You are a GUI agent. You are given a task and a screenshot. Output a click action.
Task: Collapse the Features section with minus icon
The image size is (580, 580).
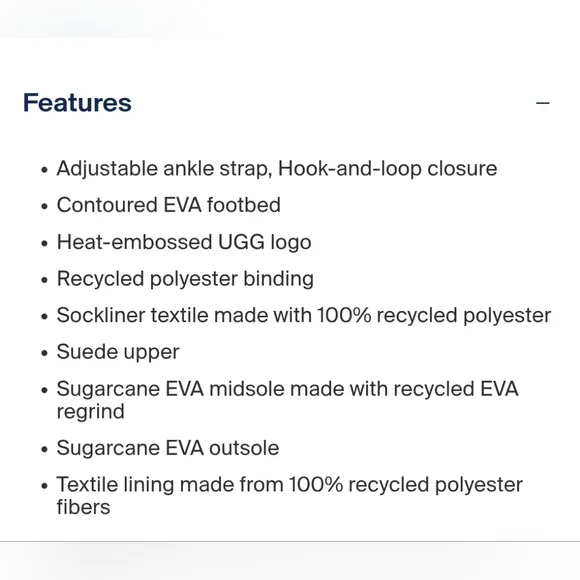(542, 103)
